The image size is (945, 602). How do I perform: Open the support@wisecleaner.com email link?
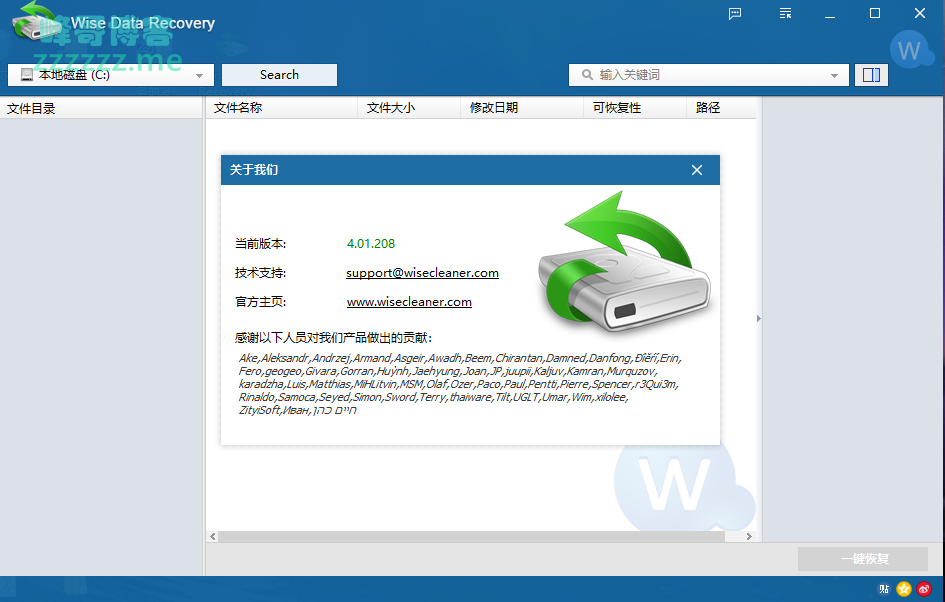click(x=422, y=273)
